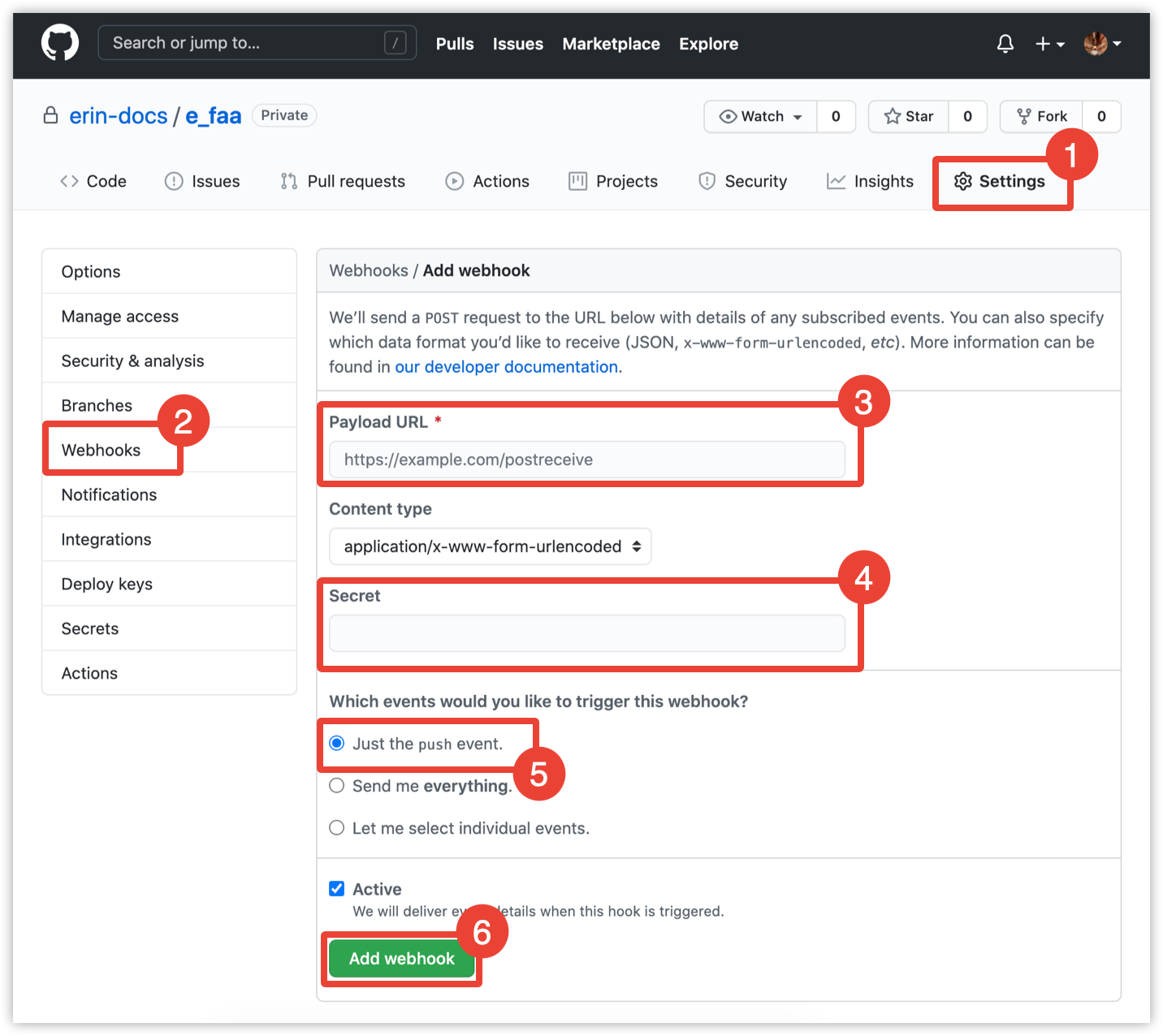Image resolution: width=1163 pixels, height=1036 pixels.
Task: Open the Code tab
Action: click(93, 181)
